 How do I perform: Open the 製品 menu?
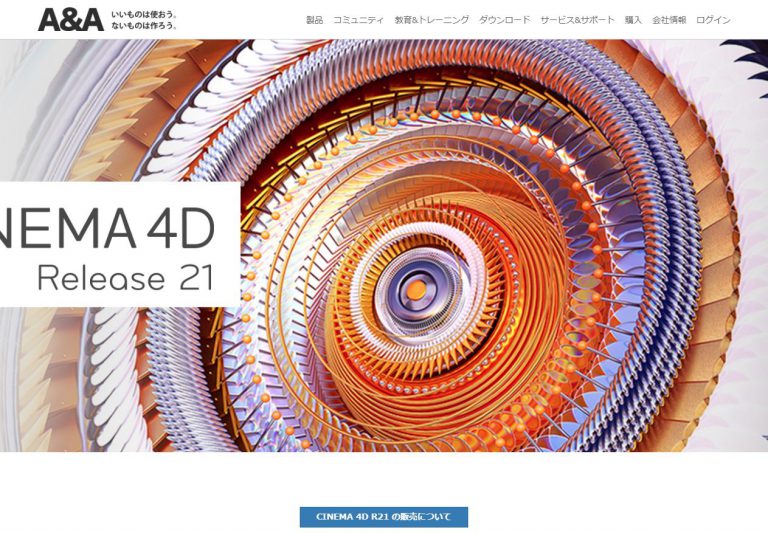(x=314, y=20)
